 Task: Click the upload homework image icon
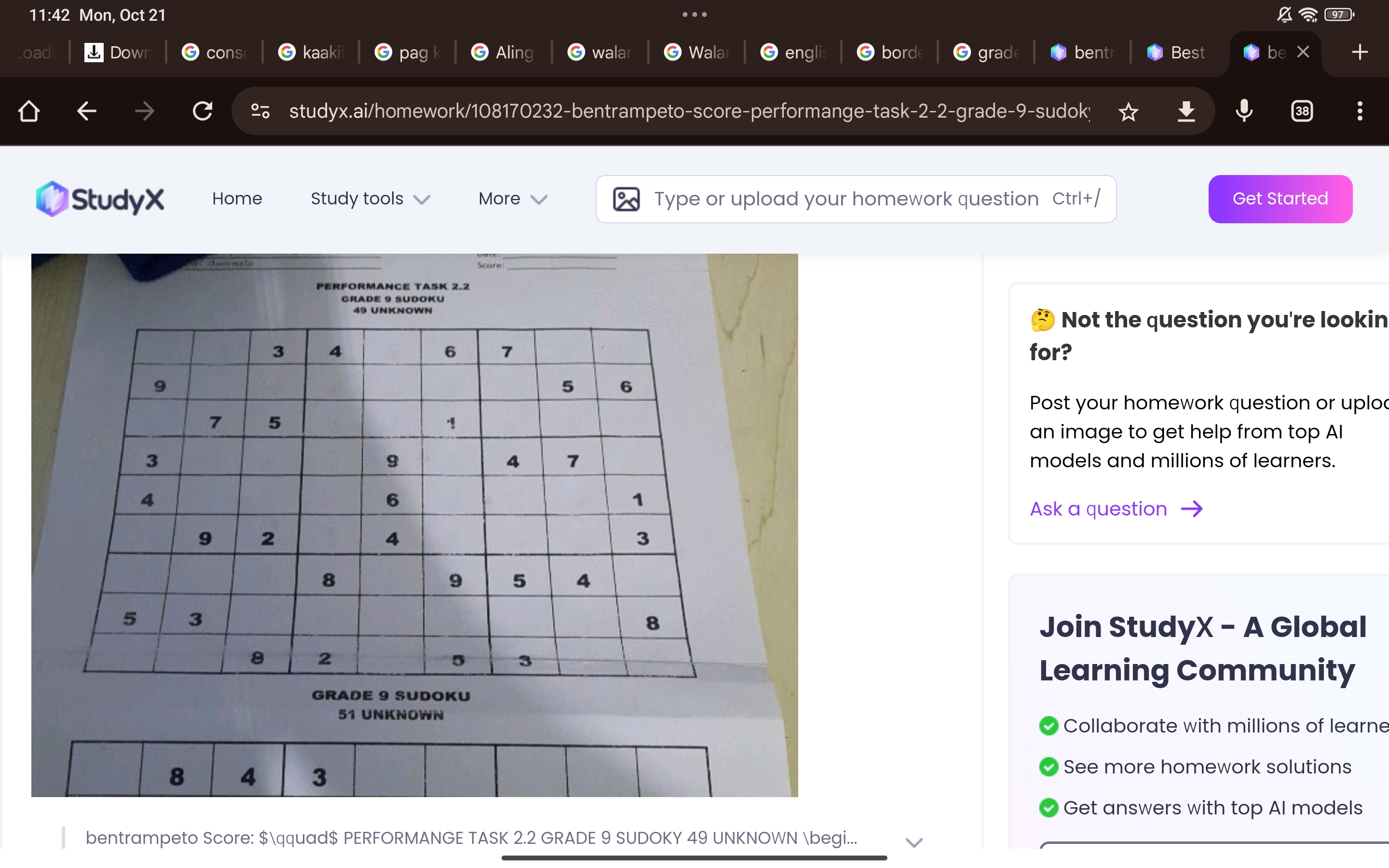(x=626, y=199)
